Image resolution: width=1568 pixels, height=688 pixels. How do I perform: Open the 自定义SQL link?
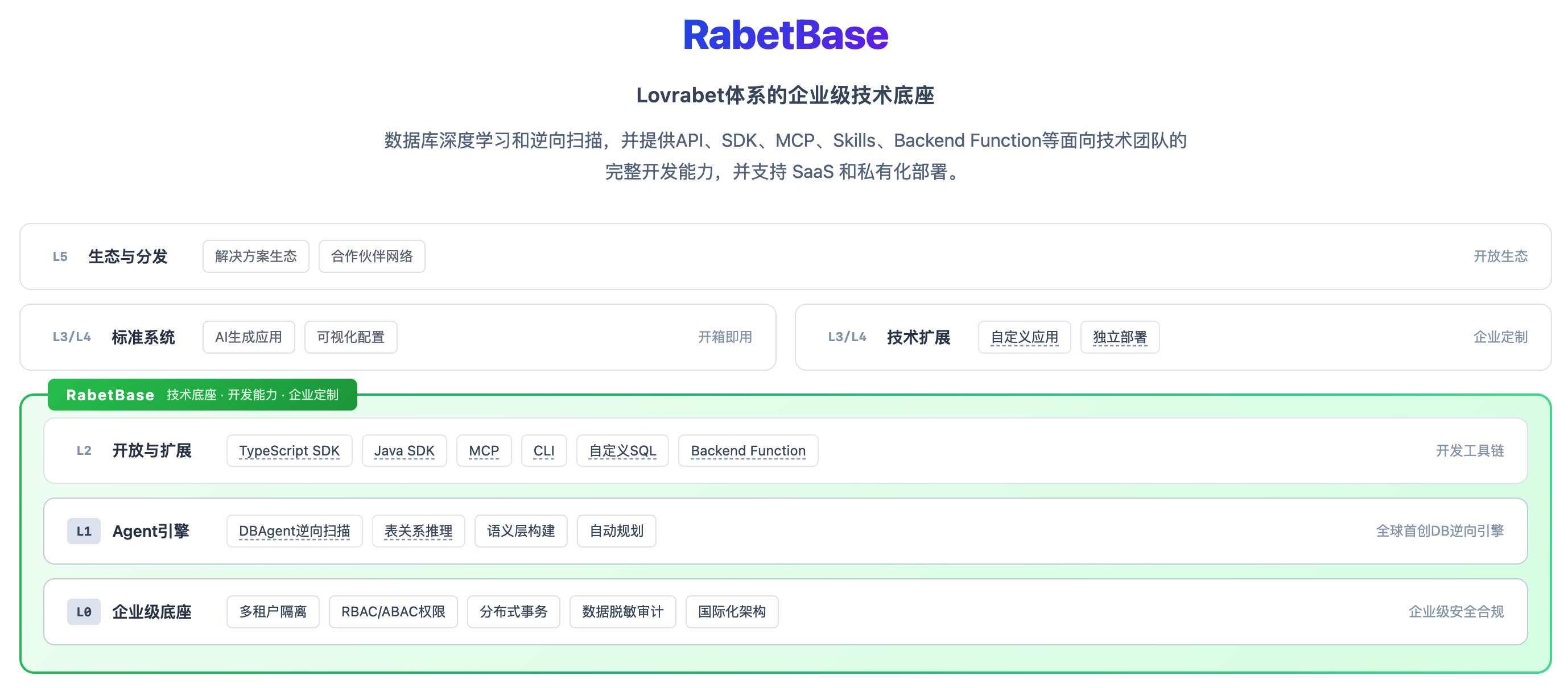pos(622,451)
